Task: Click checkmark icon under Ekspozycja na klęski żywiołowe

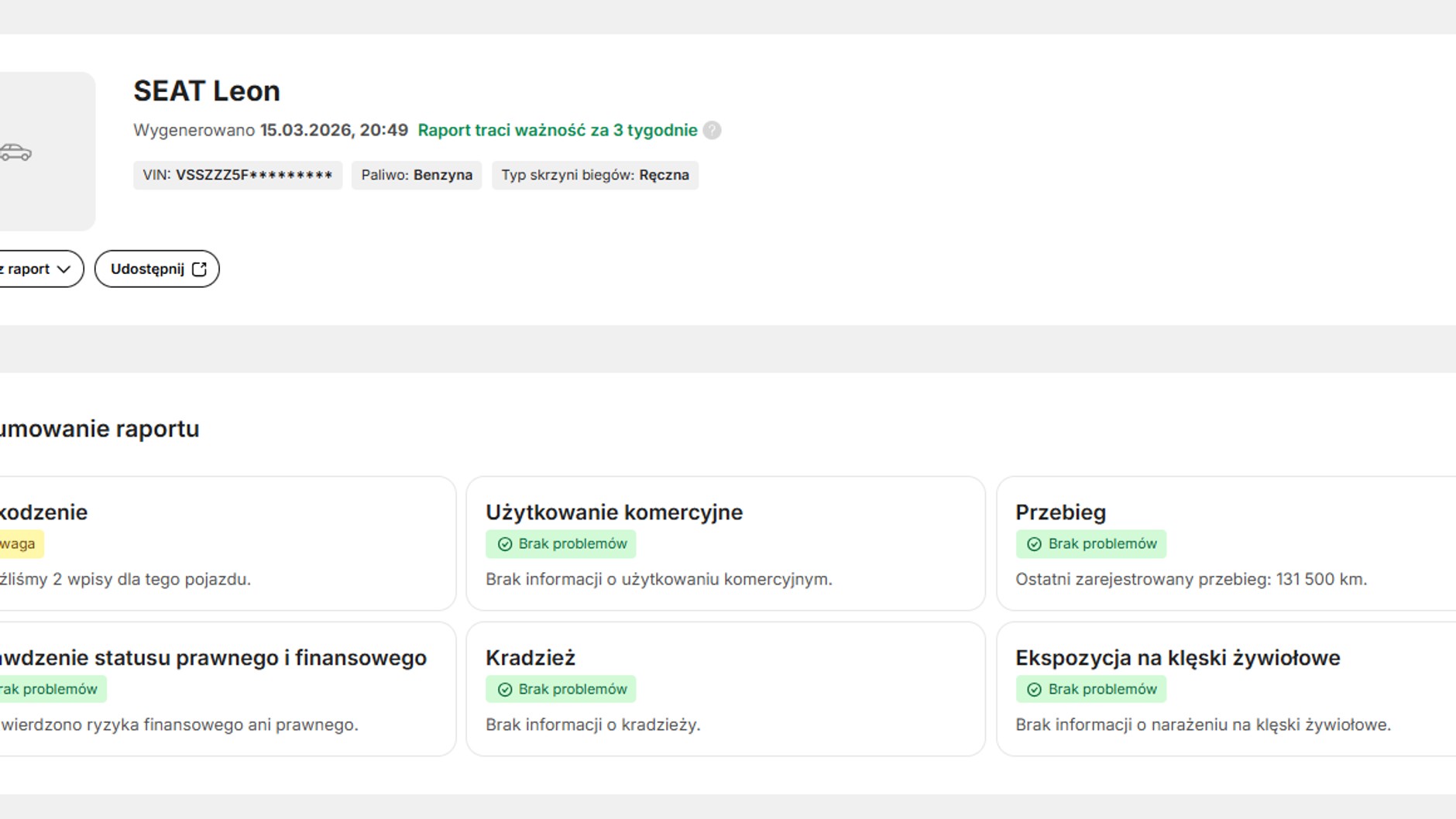Action: tap(1034, 690)
